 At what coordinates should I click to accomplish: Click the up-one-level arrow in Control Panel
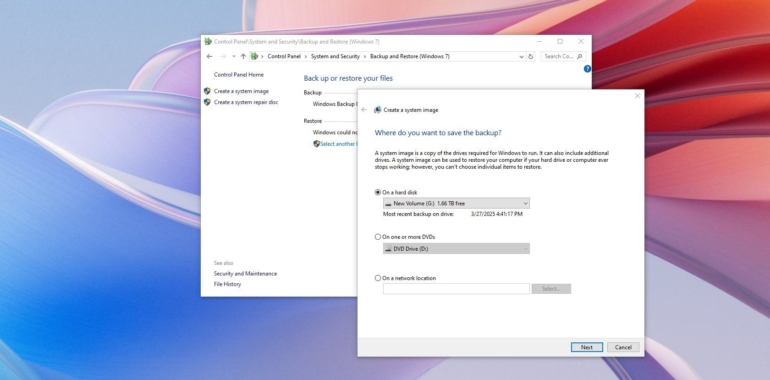point(243,56)
